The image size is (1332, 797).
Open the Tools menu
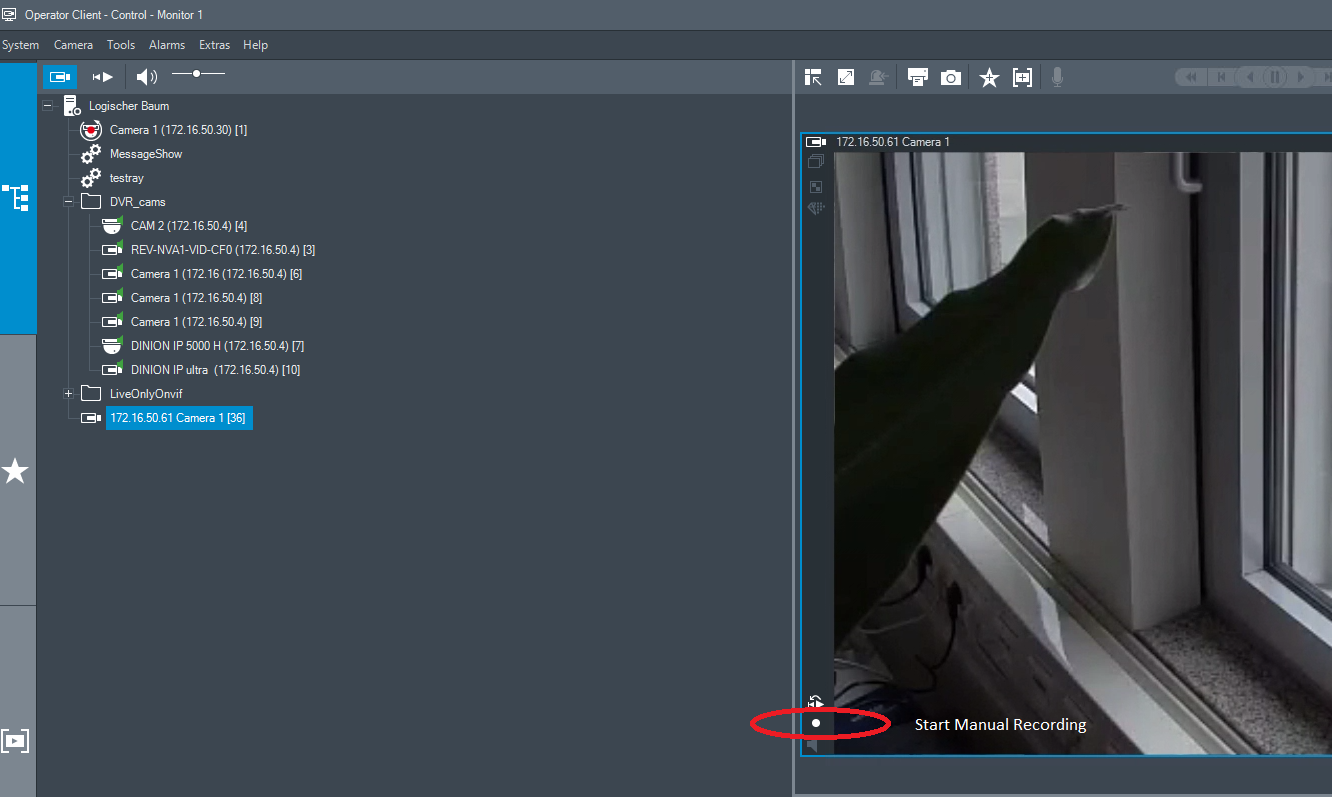click(121, 45)
